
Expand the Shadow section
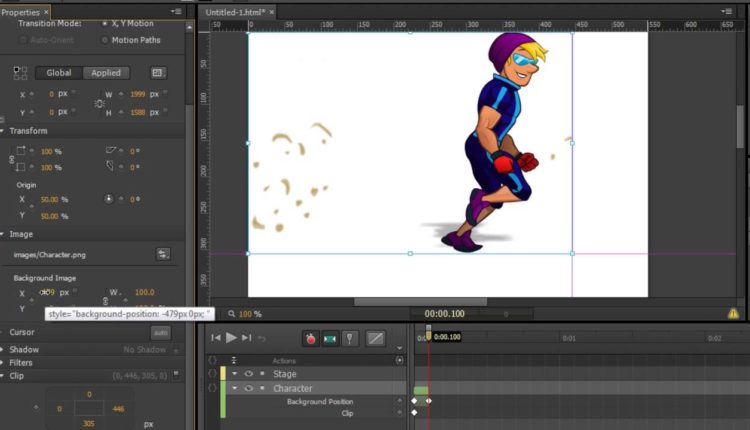pos(2,349)
